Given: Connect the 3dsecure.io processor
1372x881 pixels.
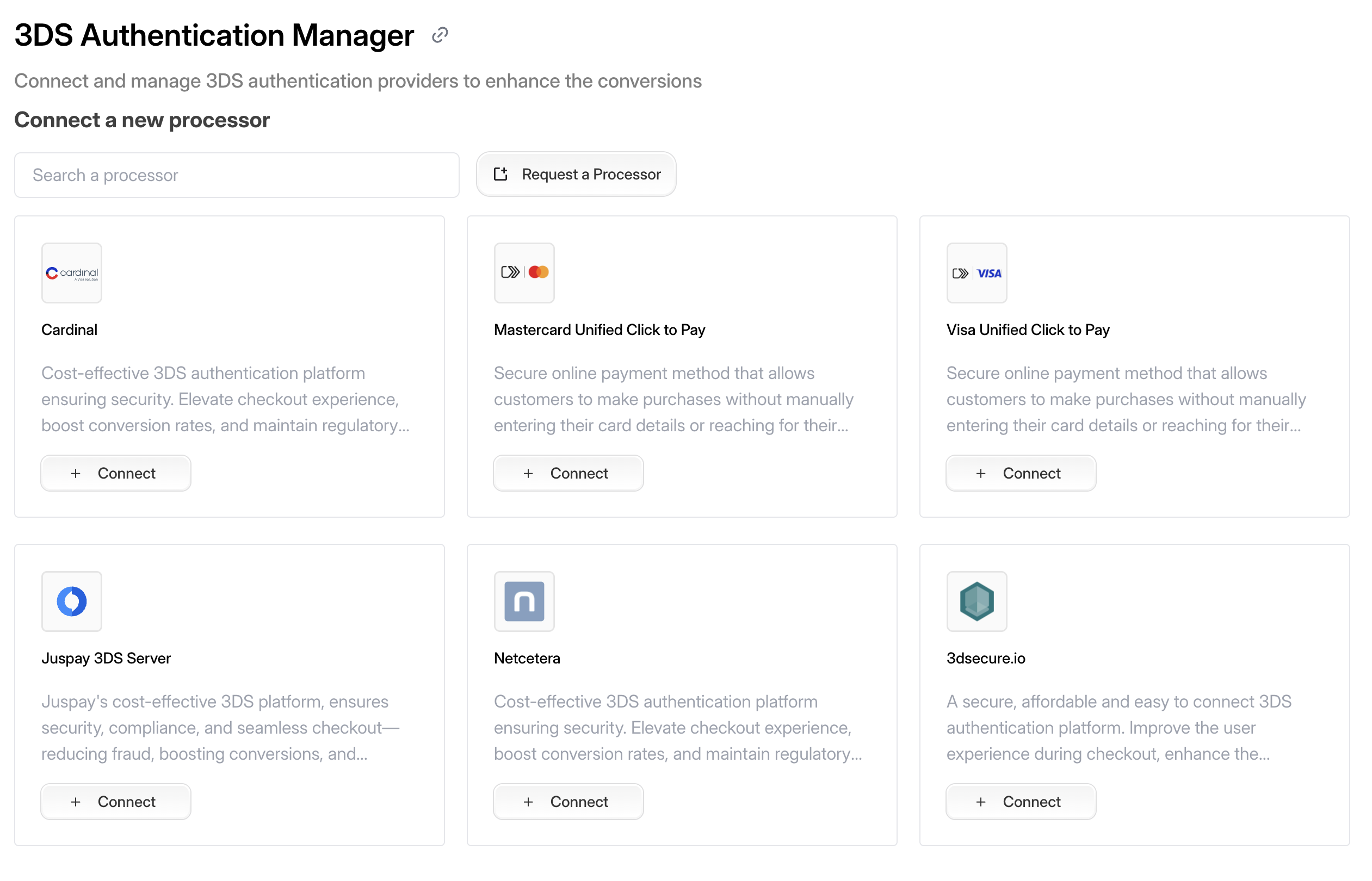Looking at the screenshot, I should (1021, 802).
